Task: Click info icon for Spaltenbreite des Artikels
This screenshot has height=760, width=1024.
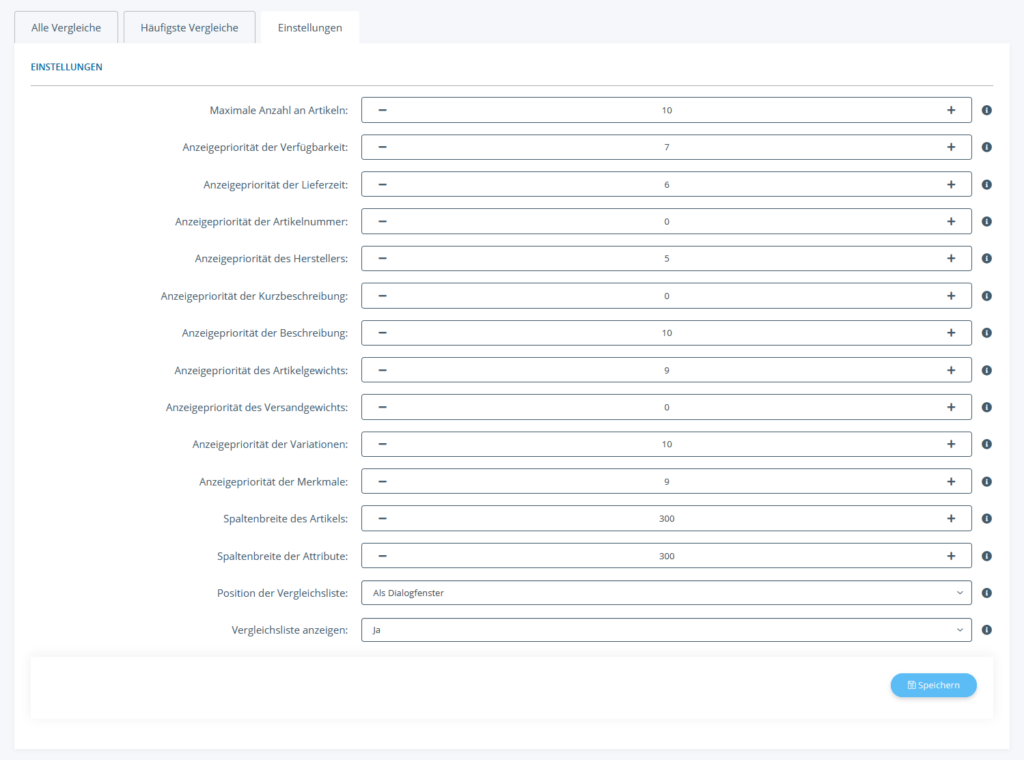Action: [x=986, y=519]
